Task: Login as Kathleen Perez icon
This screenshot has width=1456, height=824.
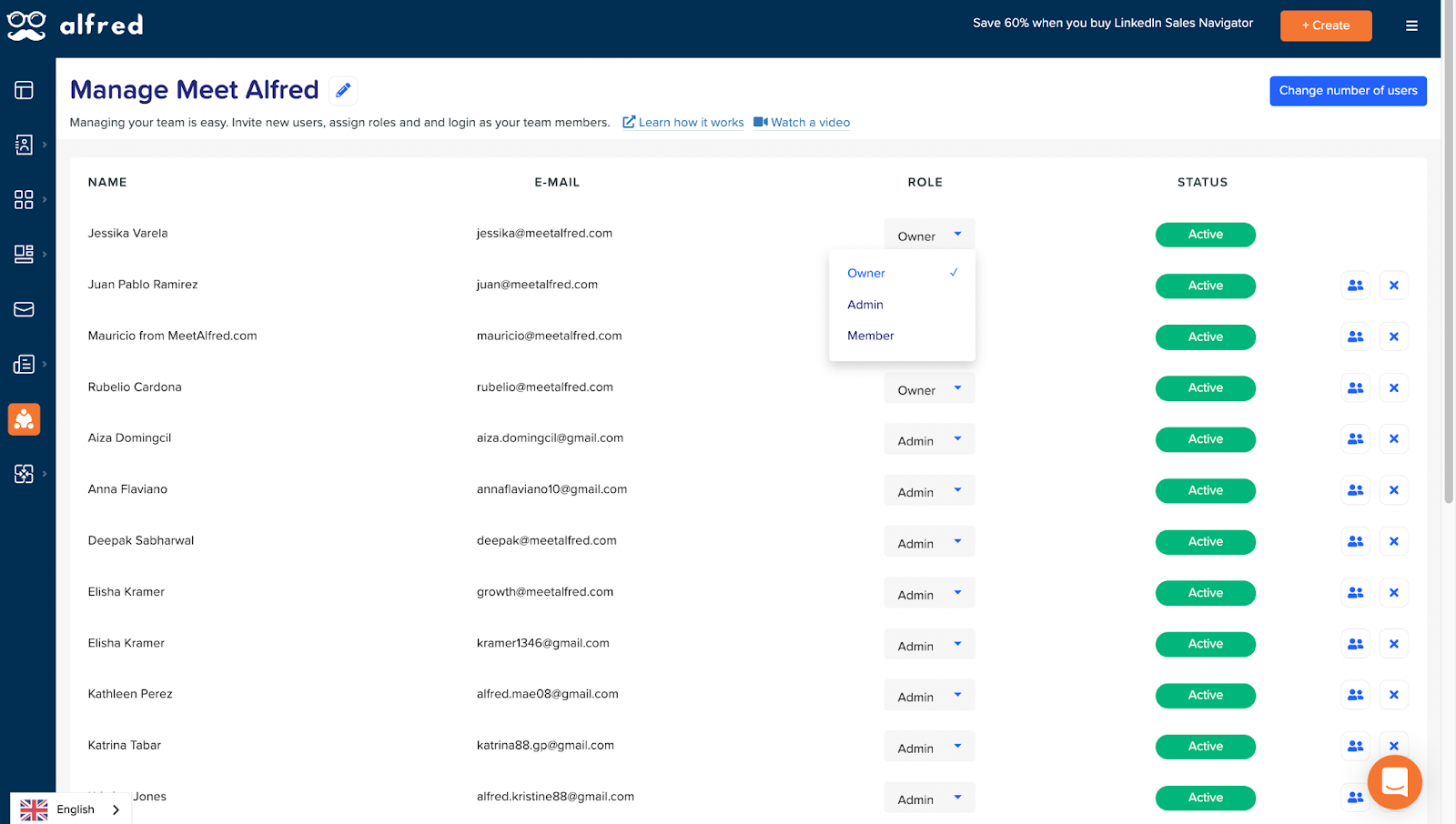Action: click(1355, 695)
